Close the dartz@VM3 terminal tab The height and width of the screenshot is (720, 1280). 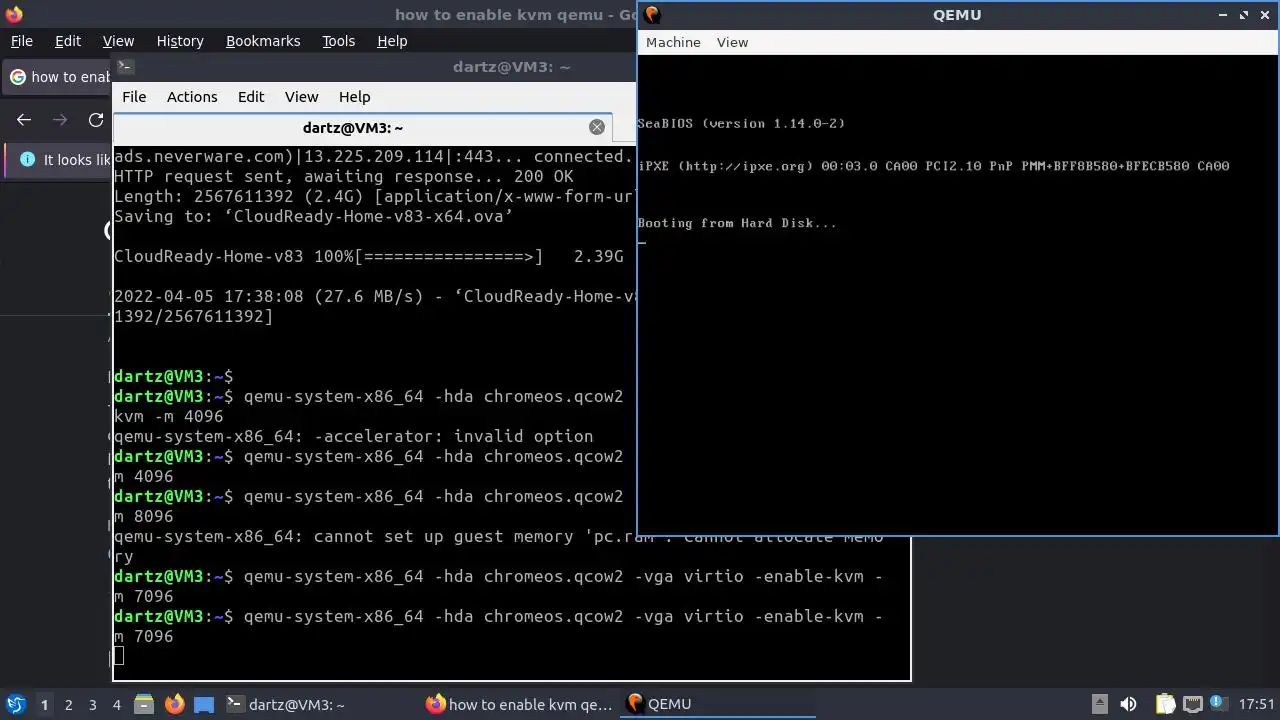pyautogui.click(x=597, y=127)
